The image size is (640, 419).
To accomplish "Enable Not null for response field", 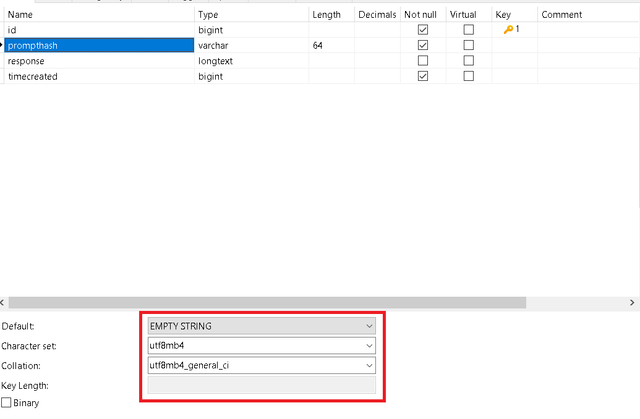I will tap(423, 61).
